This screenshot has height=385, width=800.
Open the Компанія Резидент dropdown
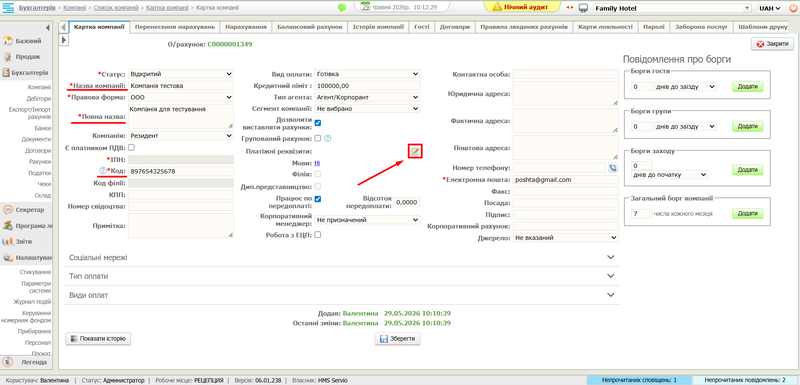(181, 136)
